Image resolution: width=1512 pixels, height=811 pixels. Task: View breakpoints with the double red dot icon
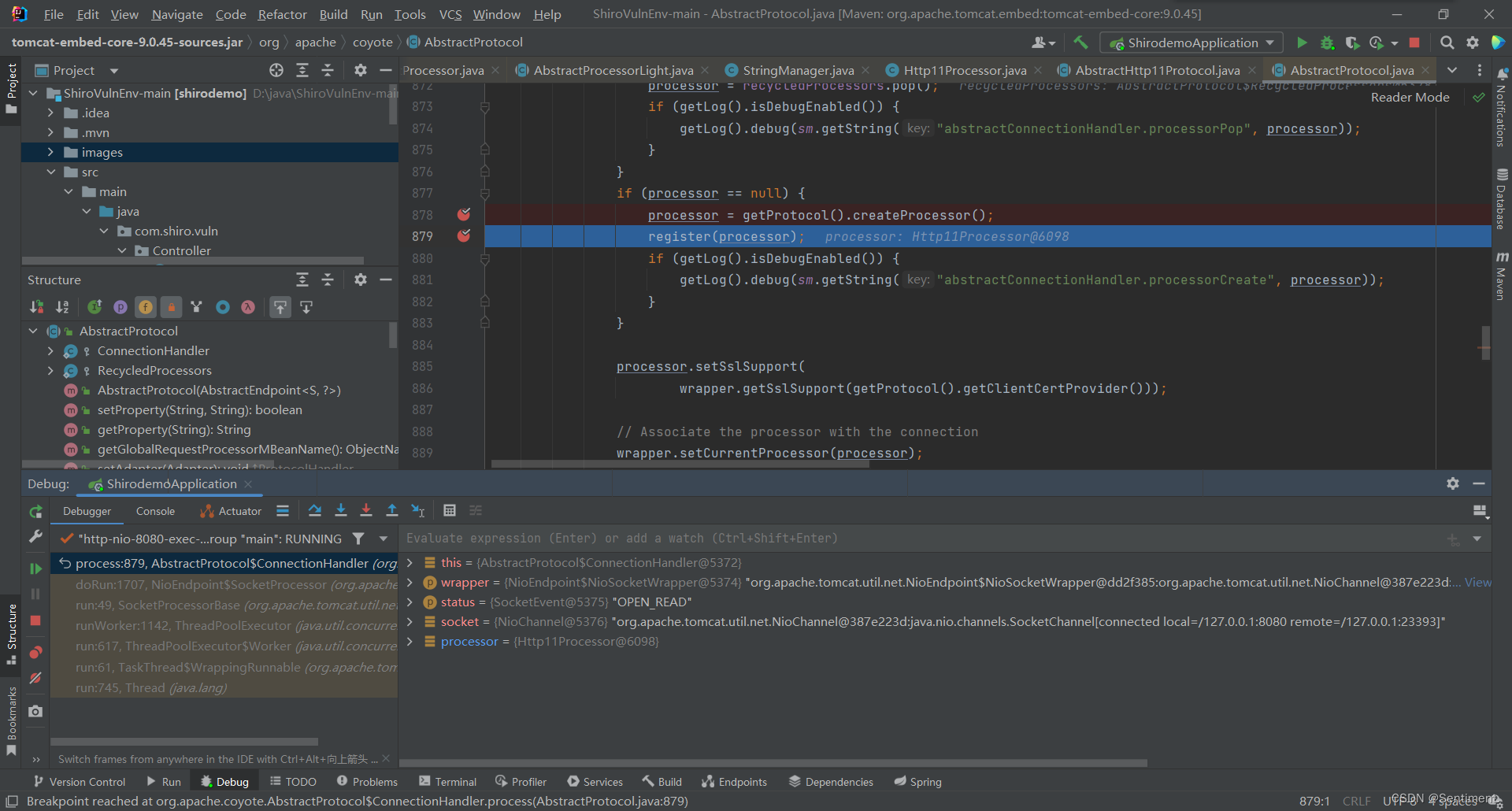pos(35,652)
